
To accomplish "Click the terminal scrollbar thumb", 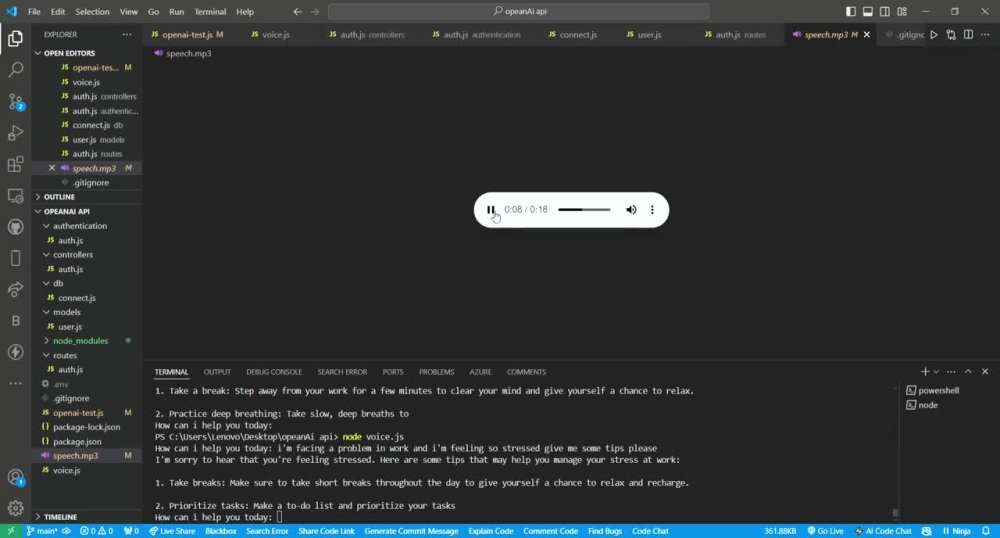I will 895,513.
